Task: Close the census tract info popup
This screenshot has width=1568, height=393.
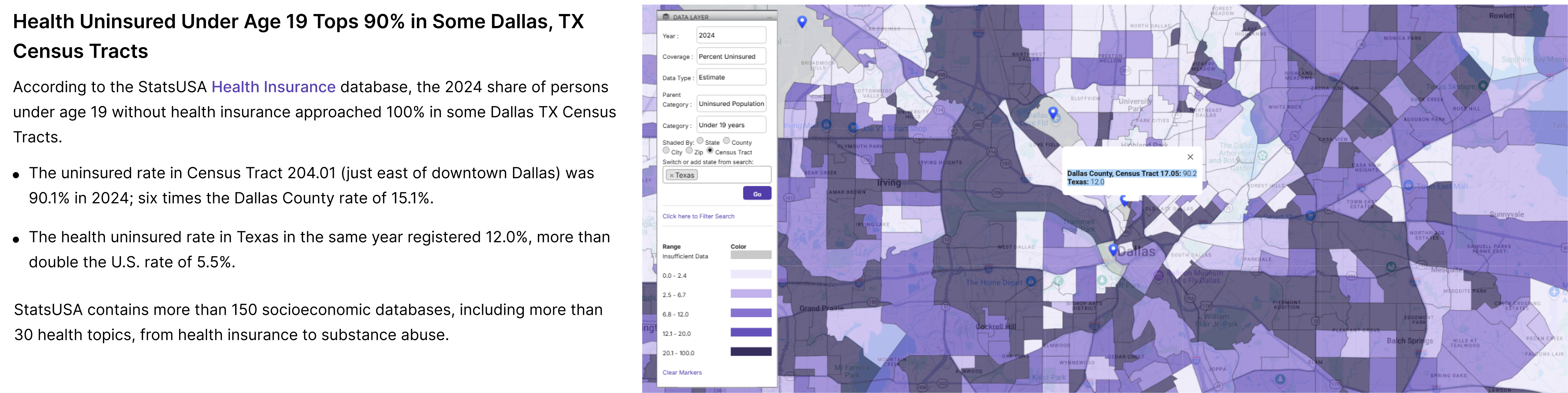Action: 1190,157
